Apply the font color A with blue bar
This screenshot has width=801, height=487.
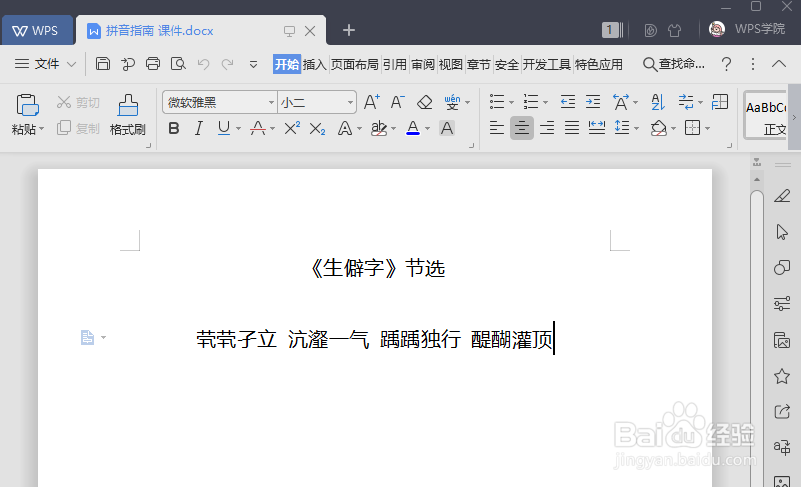tap(413, 128)
